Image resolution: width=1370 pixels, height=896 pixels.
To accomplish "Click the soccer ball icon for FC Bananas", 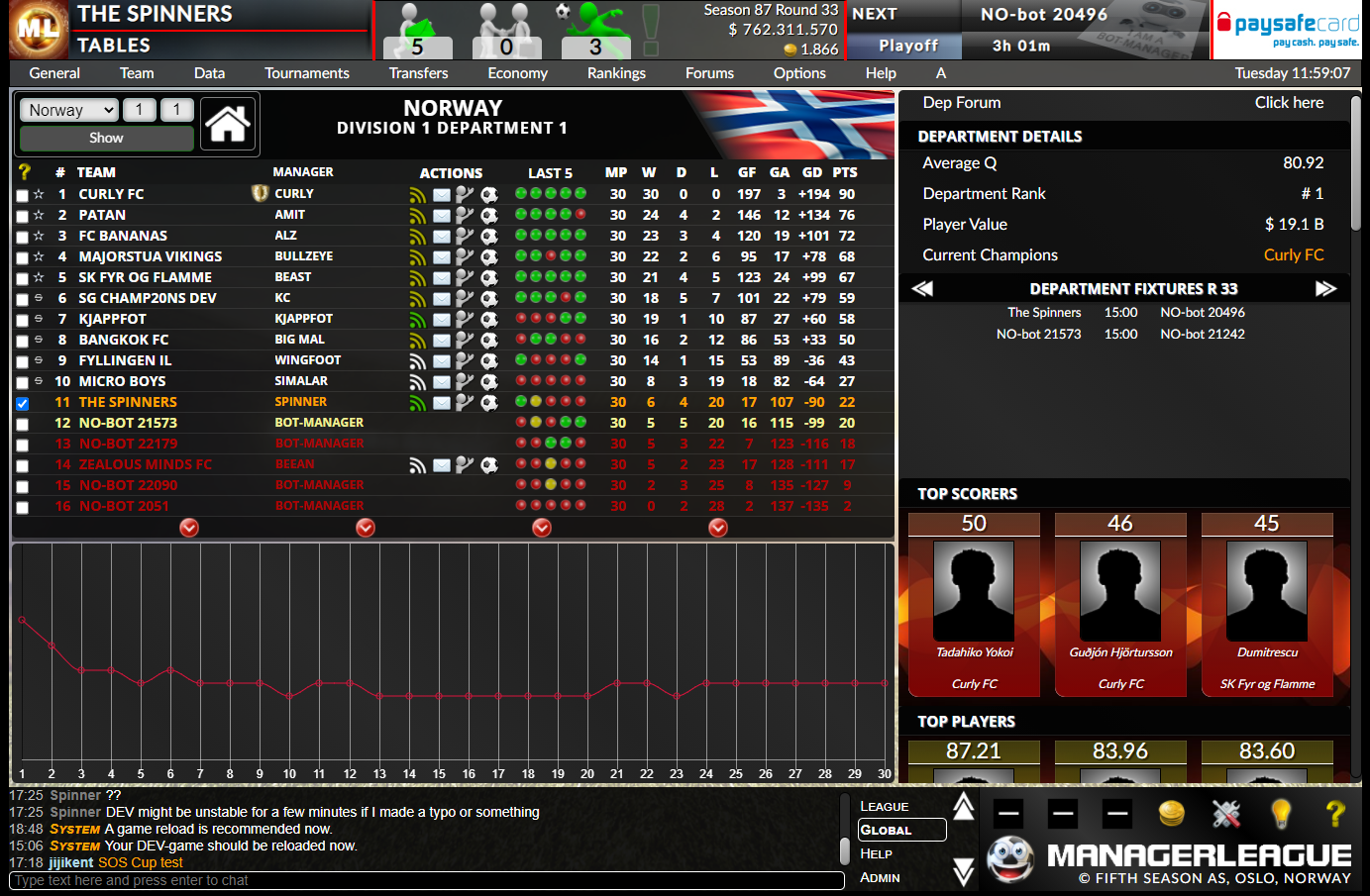I will tap(489, 237).
